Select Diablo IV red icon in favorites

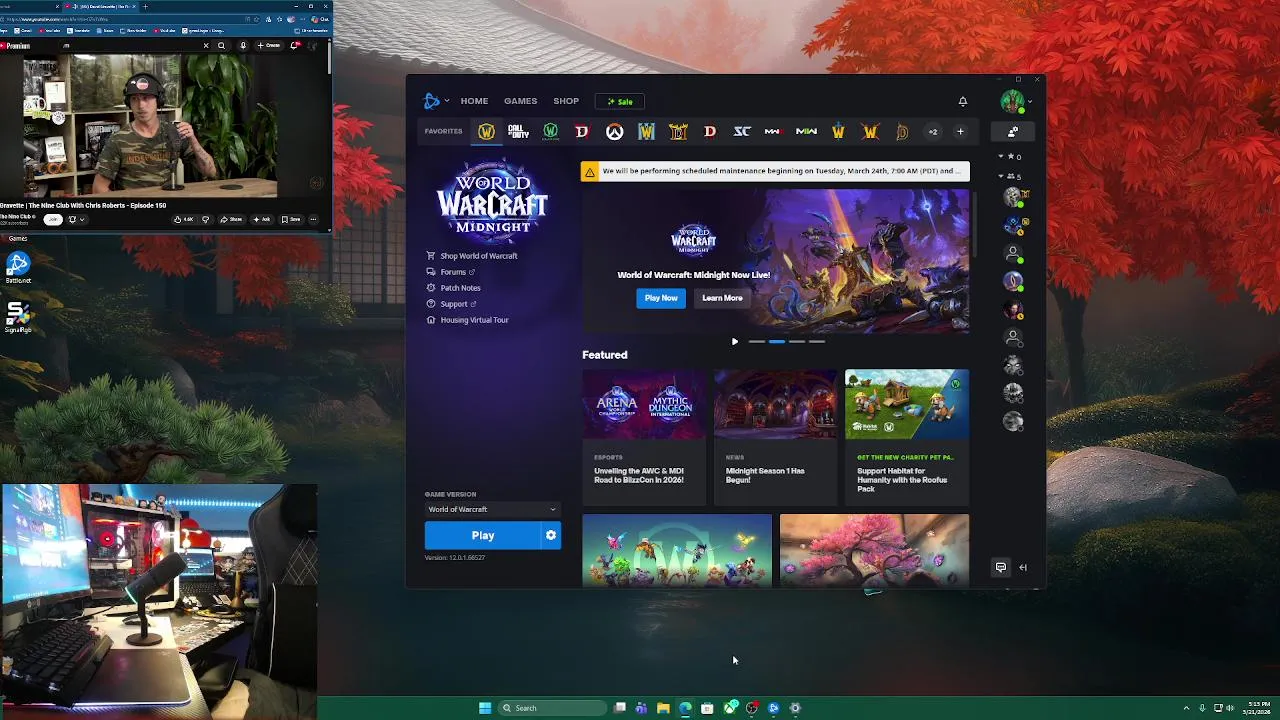click(582, 131)
